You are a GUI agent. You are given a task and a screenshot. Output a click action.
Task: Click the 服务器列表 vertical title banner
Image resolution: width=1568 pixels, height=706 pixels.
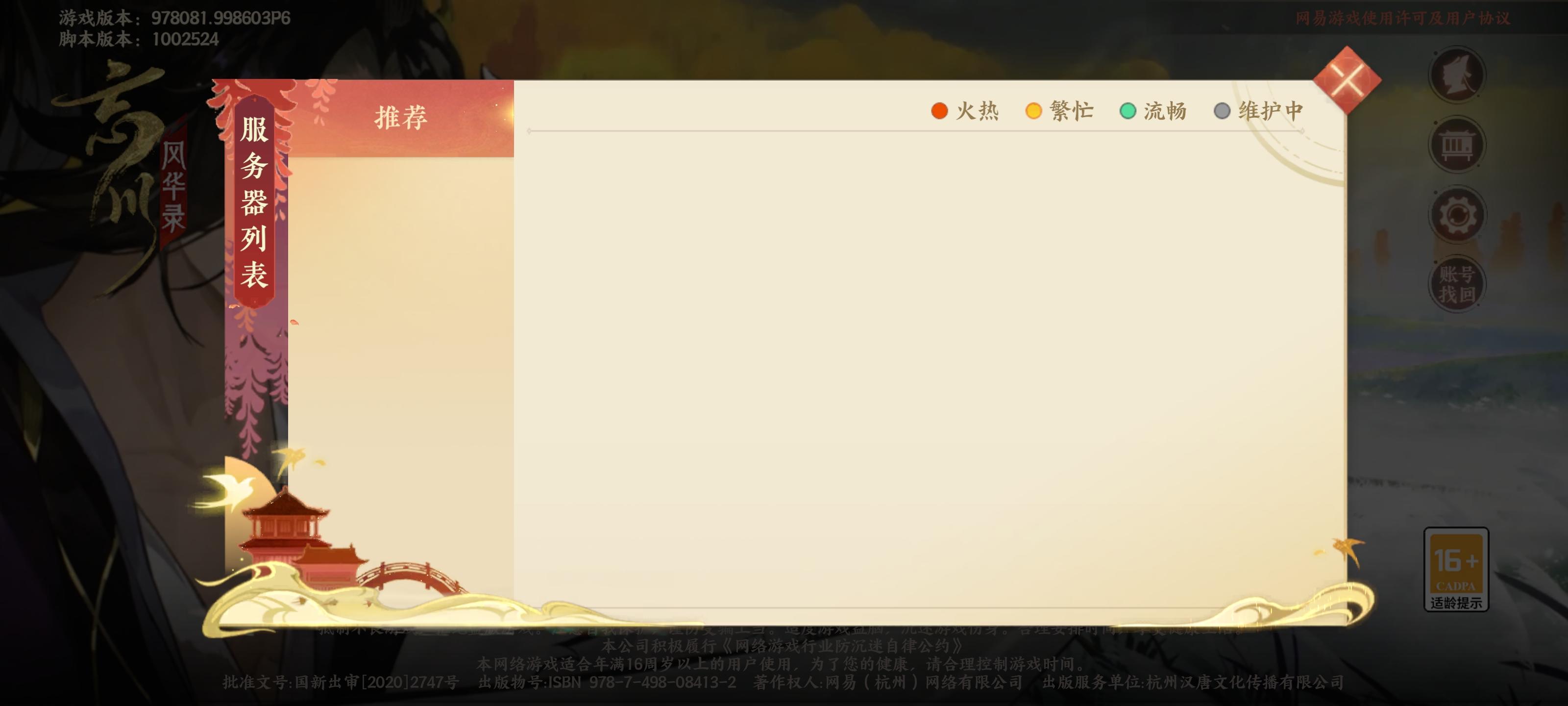pos(254,202)
